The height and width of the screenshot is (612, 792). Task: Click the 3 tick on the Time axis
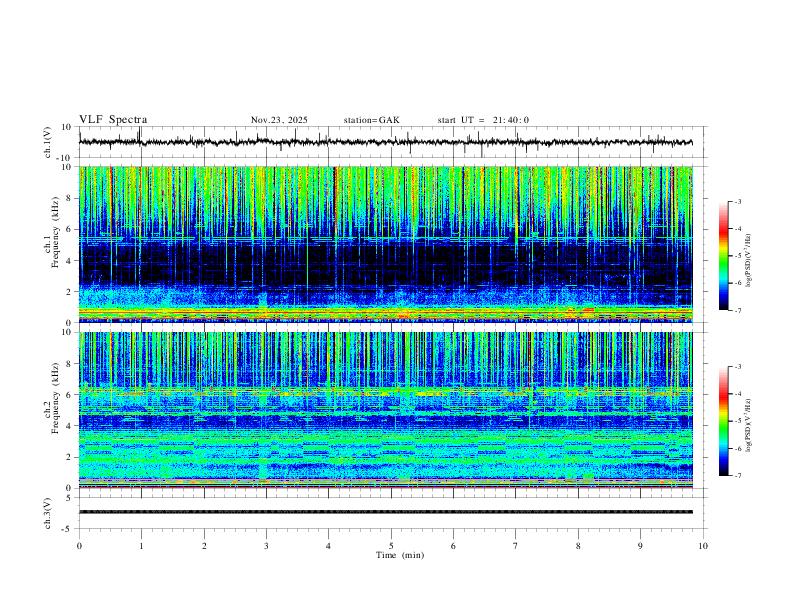pyautogui.click(x=266, y=546)
